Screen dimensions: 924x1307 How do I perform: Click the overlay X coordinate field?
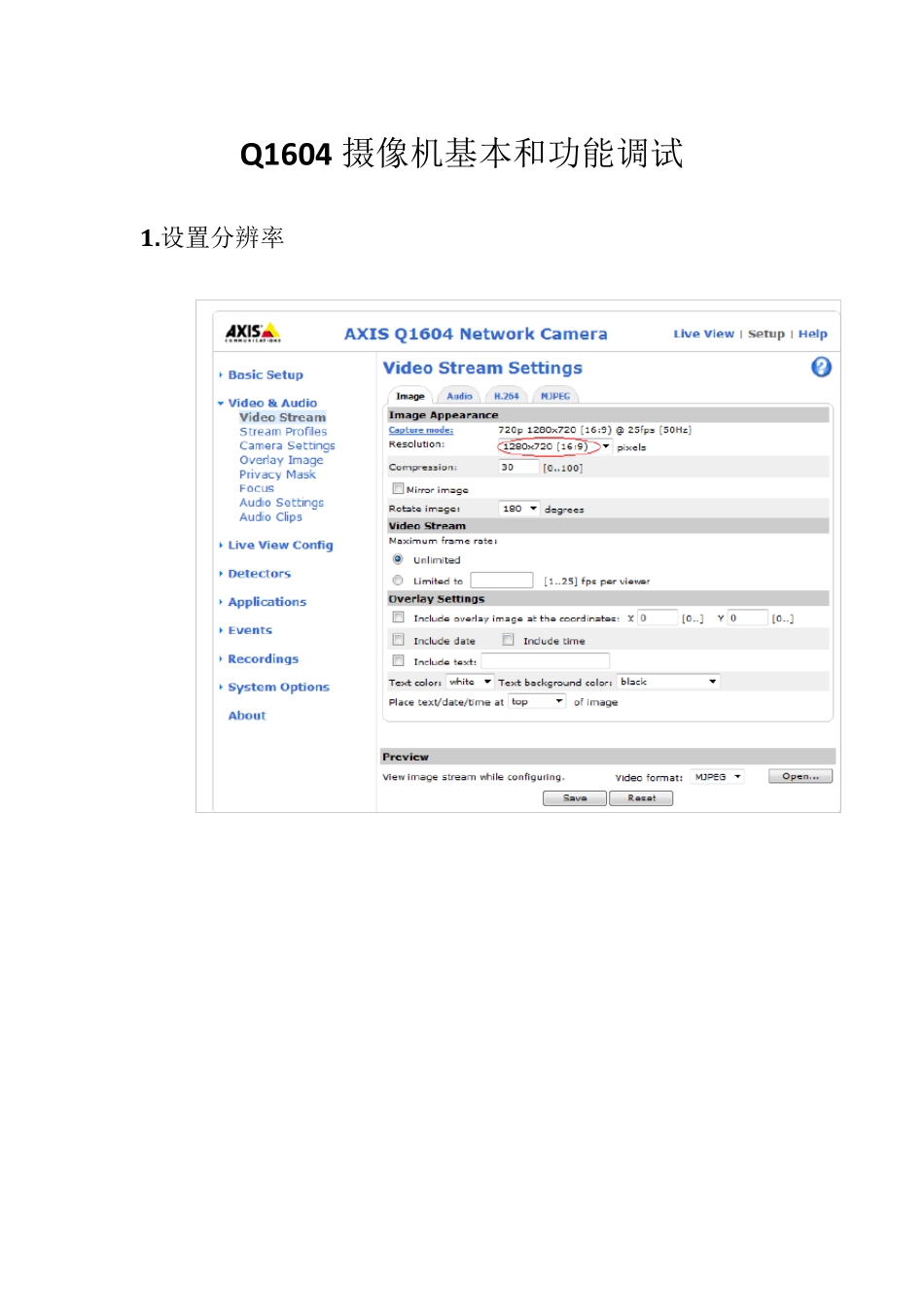coord(657,618)
